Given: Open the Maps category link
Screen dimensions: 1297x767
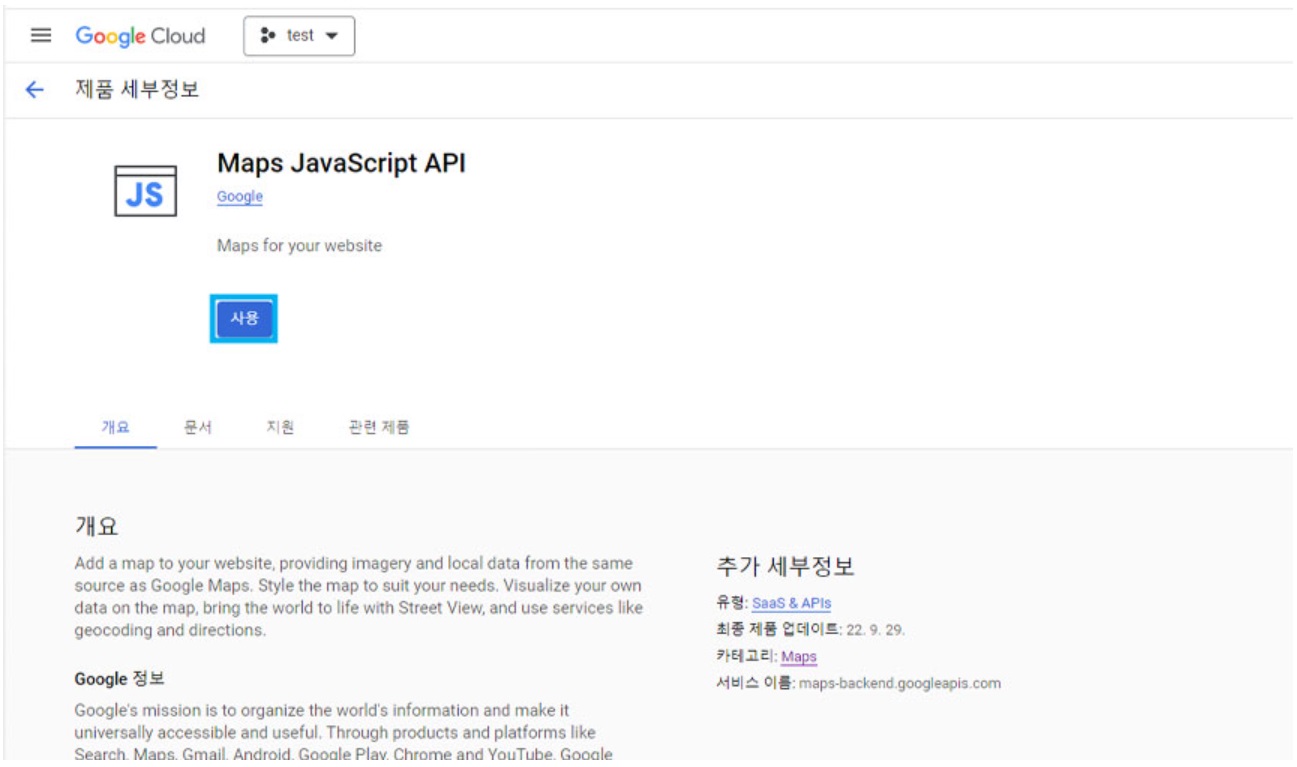Looking at the screenshot, I should point(799,657).
